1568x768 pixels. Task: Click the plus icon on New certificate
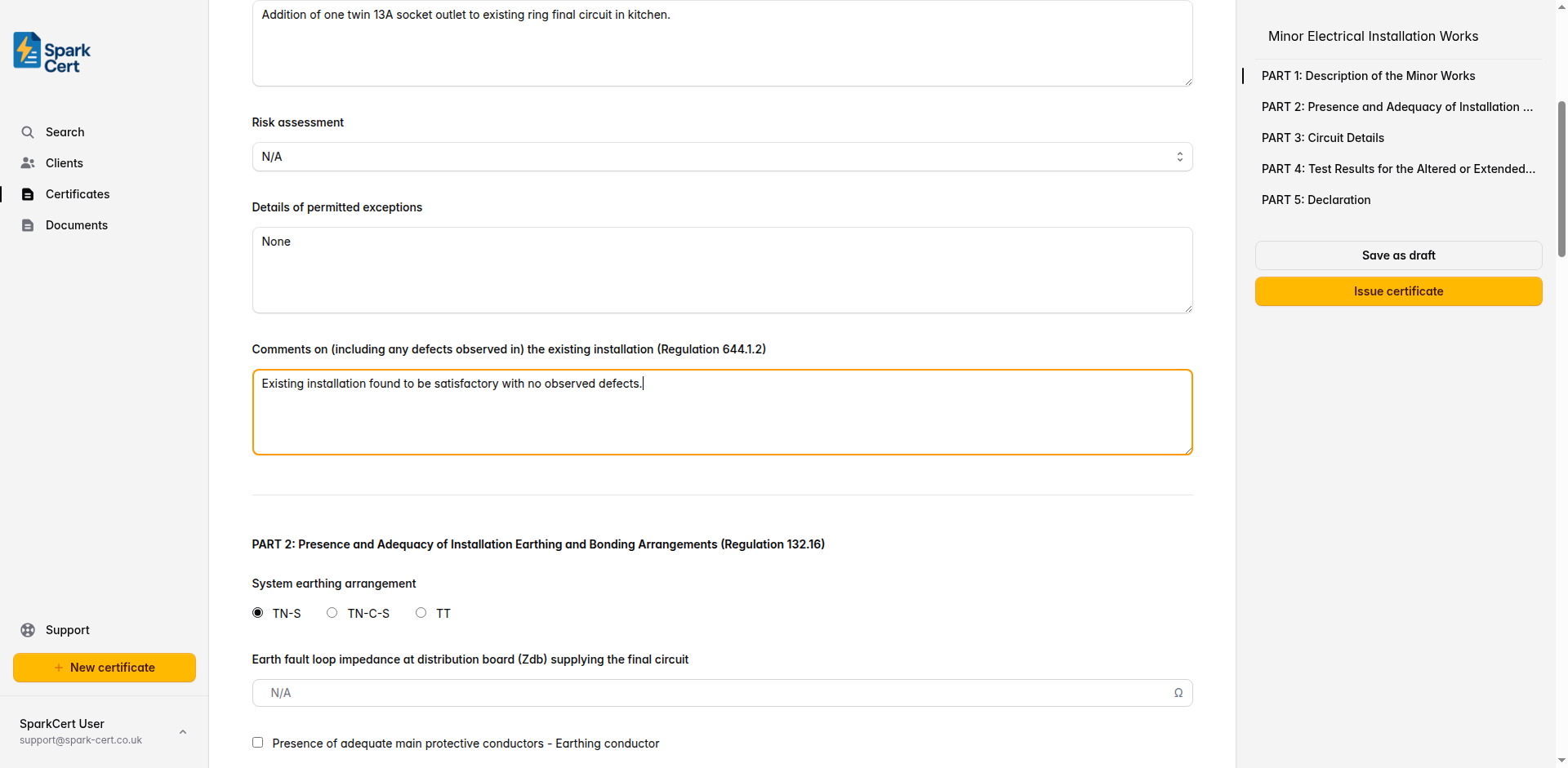point(58,667)
